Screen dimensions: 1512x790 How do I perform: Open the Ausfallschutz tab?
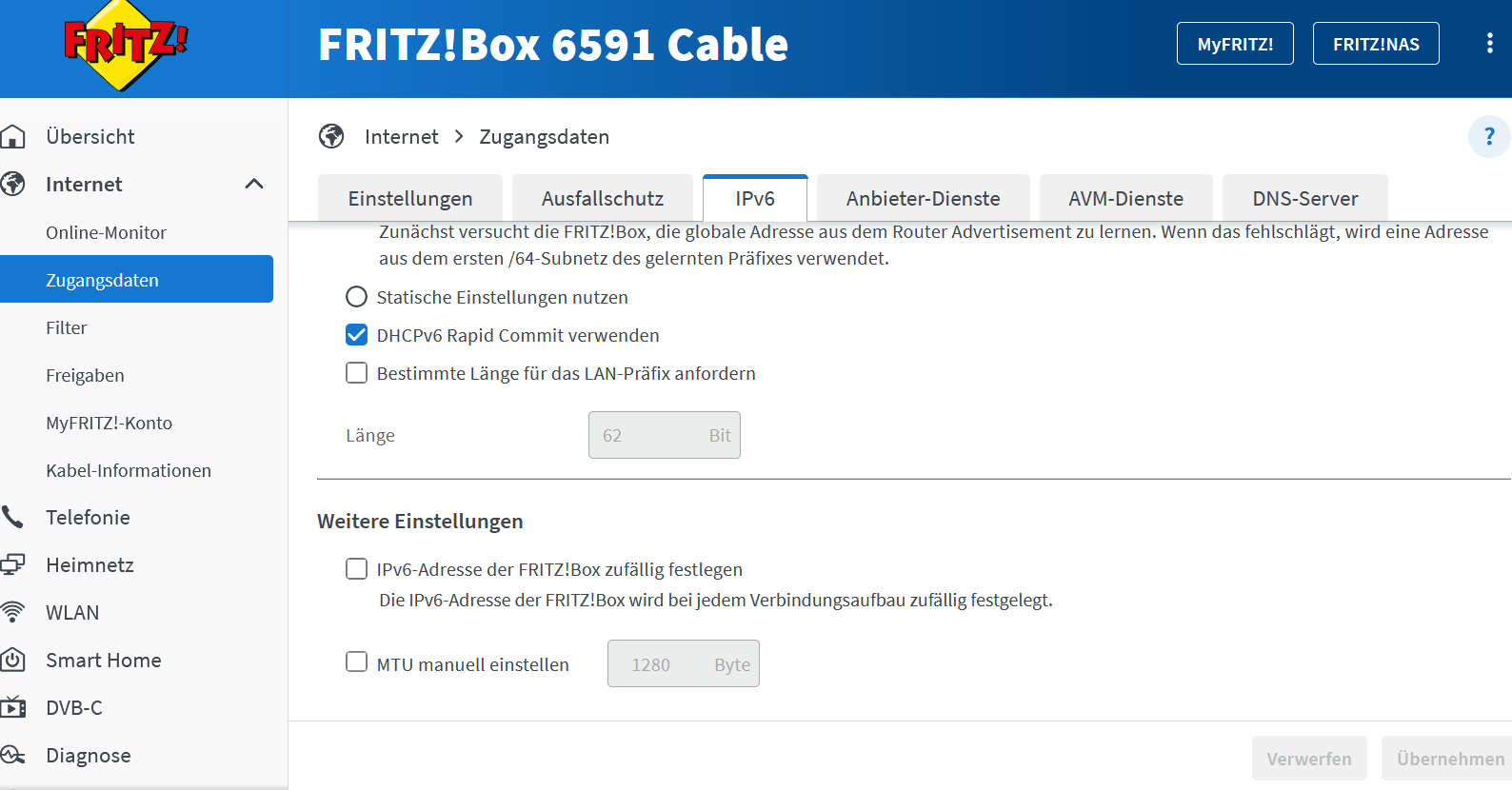(602, 199)
